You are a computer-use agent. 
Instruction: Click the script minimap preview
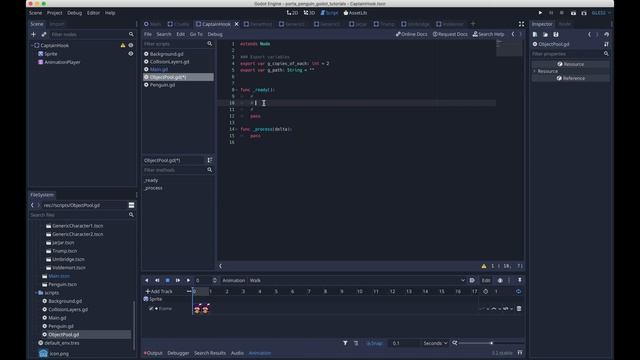509,48
